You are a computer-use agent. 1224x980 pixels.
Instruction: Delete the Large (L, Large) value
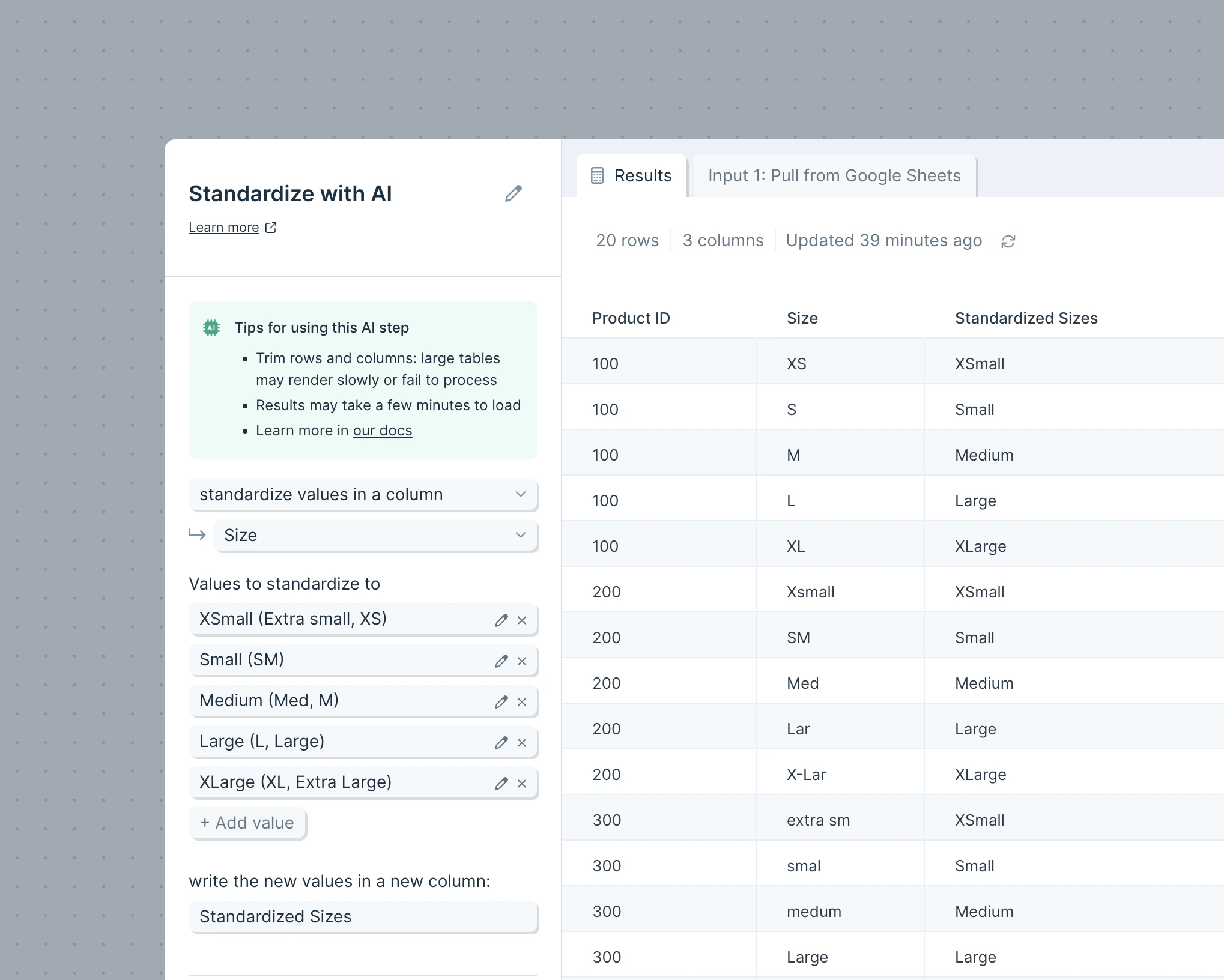[x=522, y=743]
